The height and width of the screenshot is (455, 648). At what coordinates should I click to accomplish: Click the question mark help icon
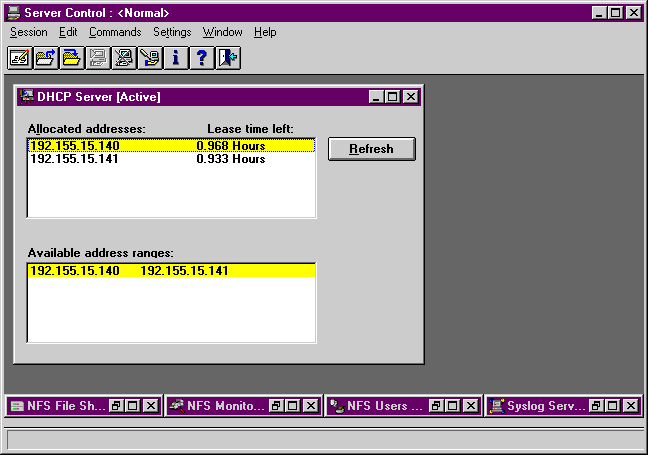pos(202,57)
